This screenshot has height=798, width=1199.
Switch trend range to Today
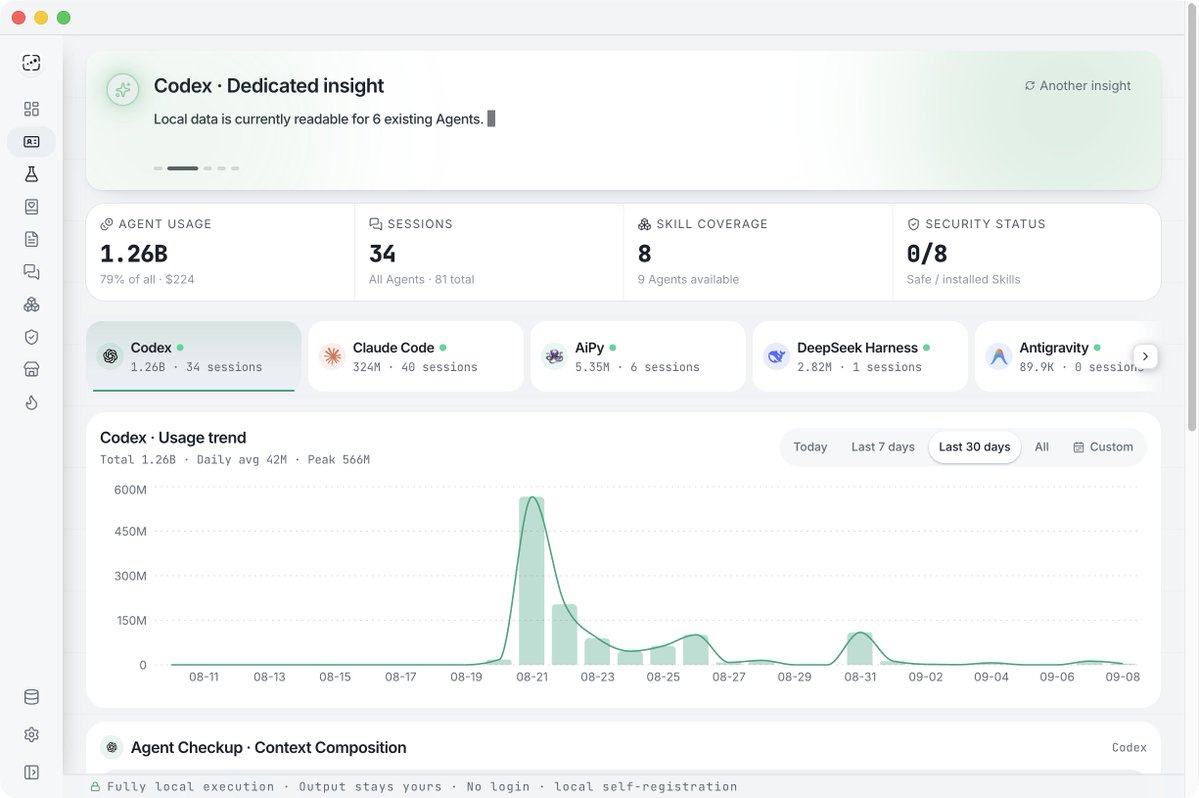[x=810, y=447]
